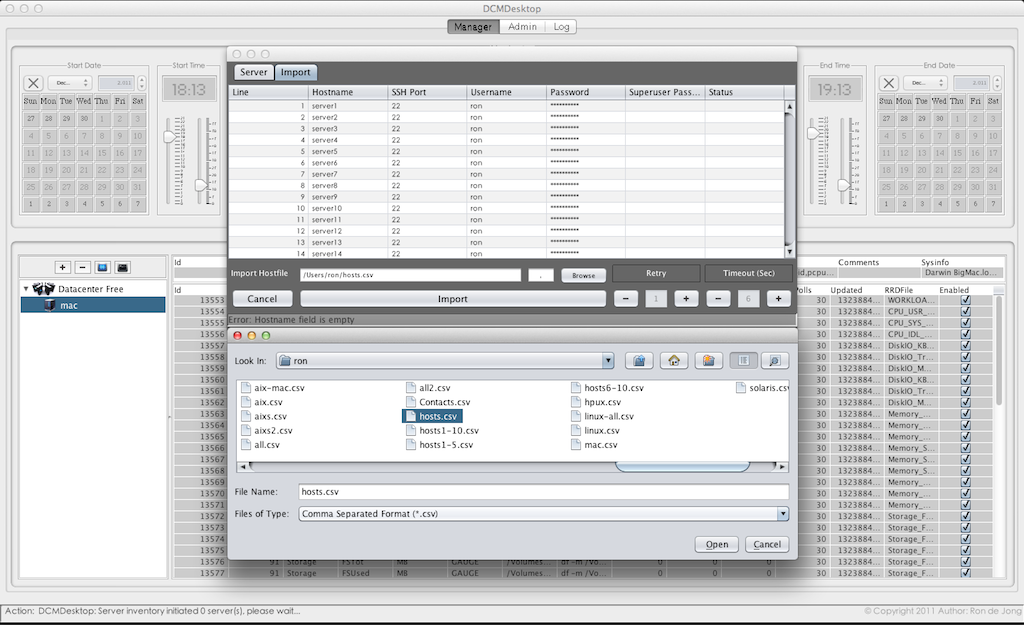
Task: Switch to the Admin tab
Action: (x=522, y=27)
